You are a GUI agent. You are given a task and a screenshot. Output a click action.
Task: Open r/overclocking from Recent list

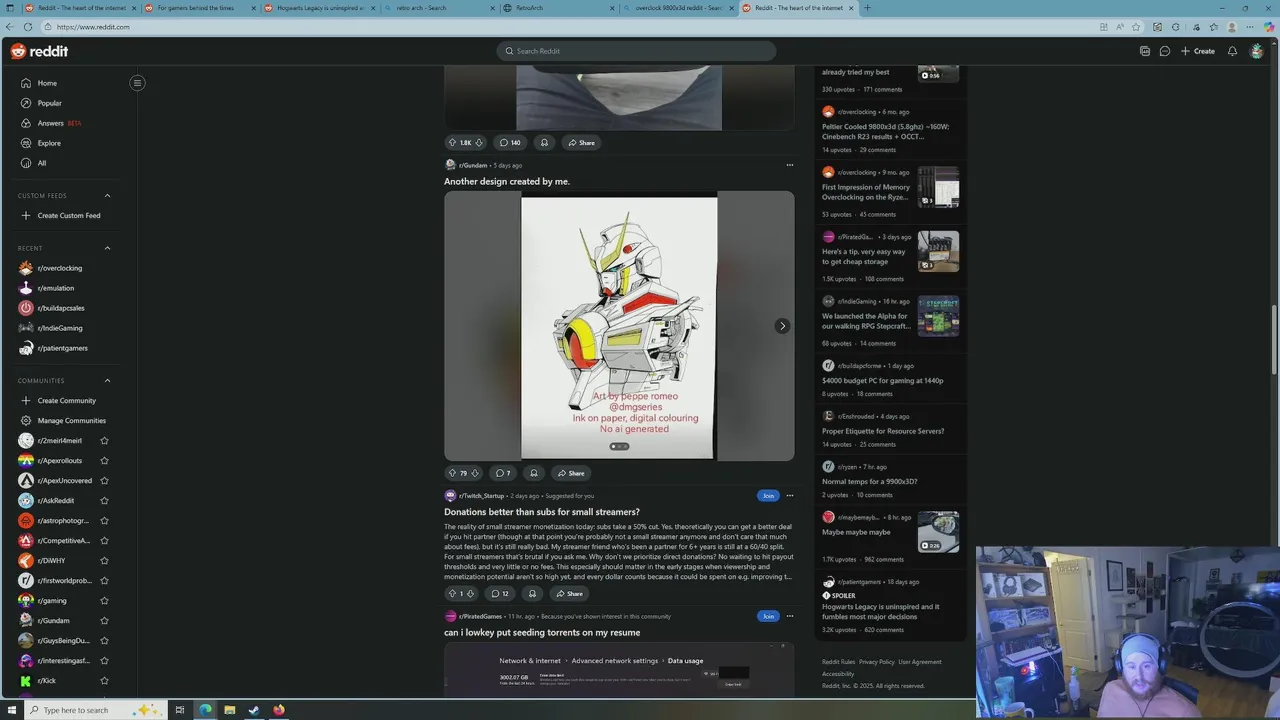59,268
